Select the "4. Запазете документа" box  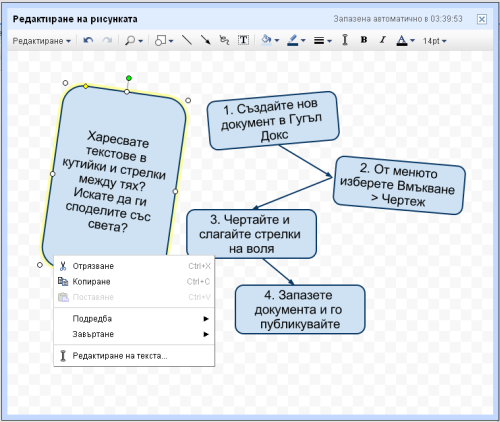(300, 309)
